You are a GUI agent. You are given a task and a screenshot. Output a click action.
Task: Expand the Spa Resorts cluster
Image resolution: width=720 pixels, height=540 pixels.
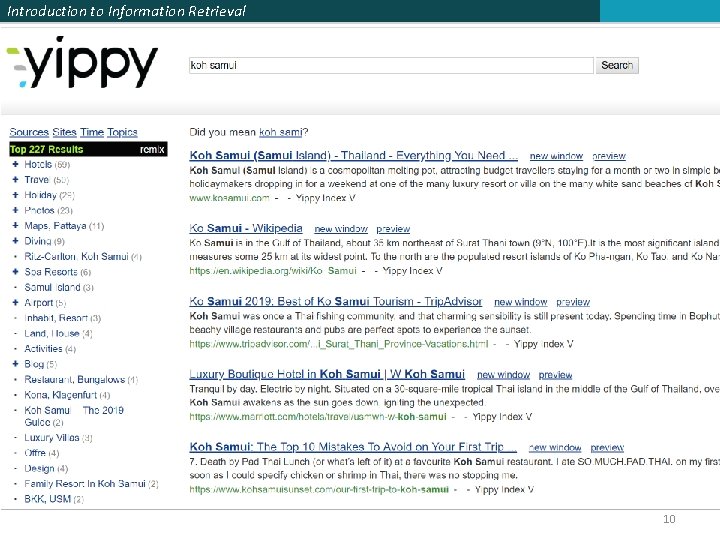tap(16, 272)
